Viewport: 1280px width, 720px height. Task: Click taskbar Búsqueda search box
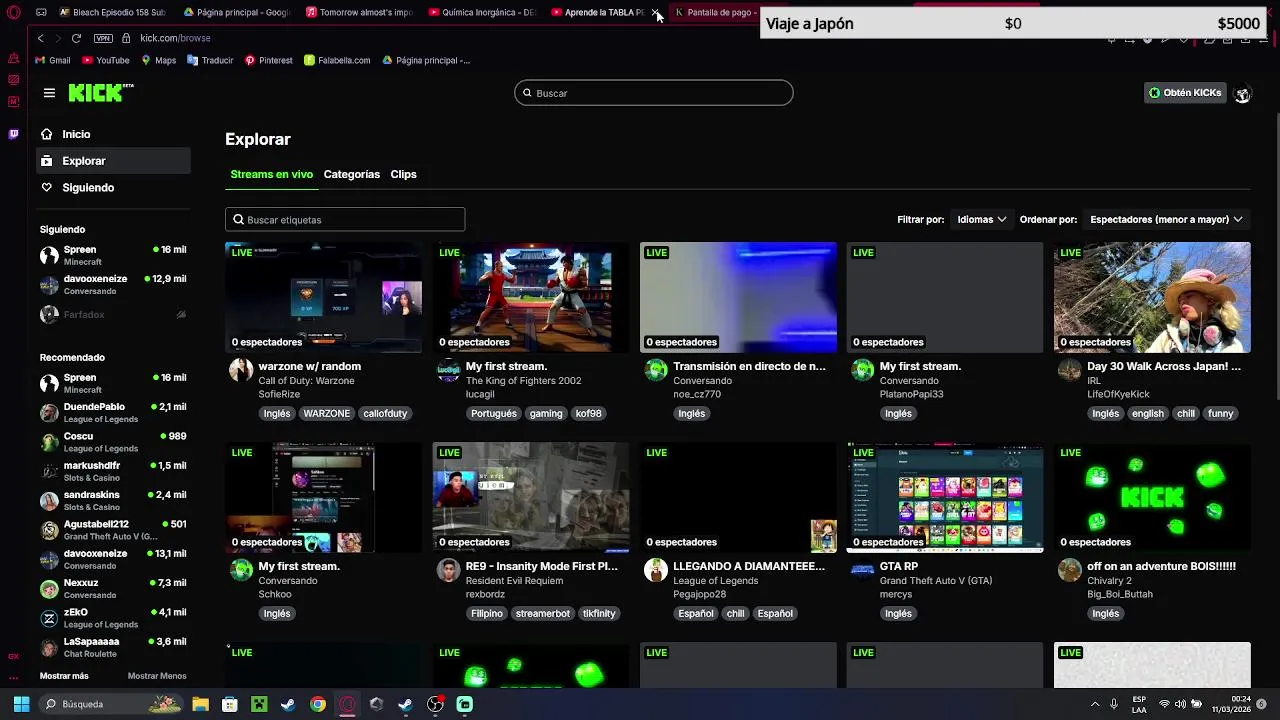[x=110, y=704]
